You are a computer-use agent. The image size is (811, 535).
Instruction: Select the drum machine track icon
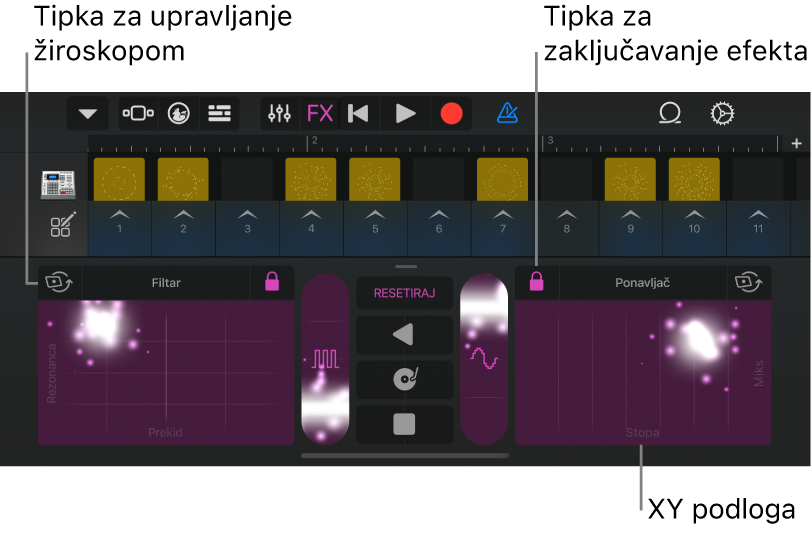(x=58, y=184)
